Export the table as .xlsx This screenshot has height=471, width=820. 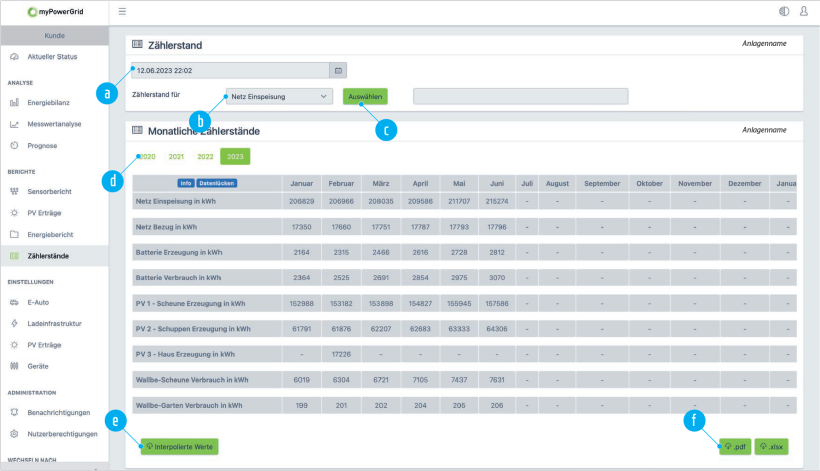click(771, 446)
